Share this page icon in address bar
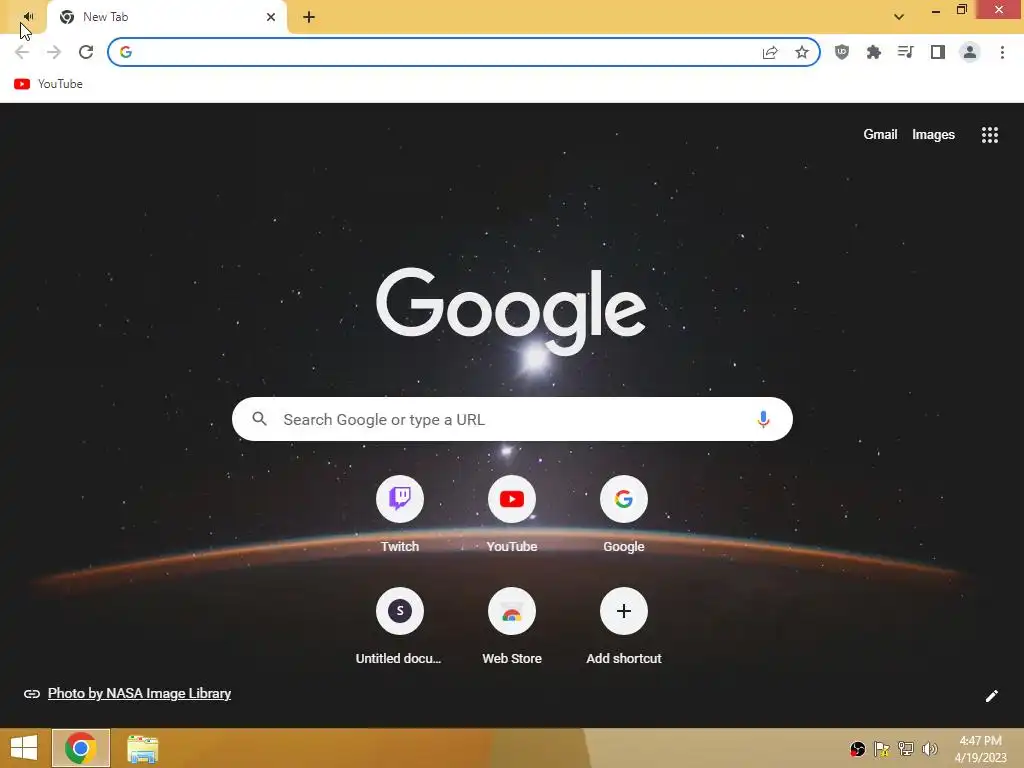The height and width of the screenshot is (768, 1024). point(770,52)
